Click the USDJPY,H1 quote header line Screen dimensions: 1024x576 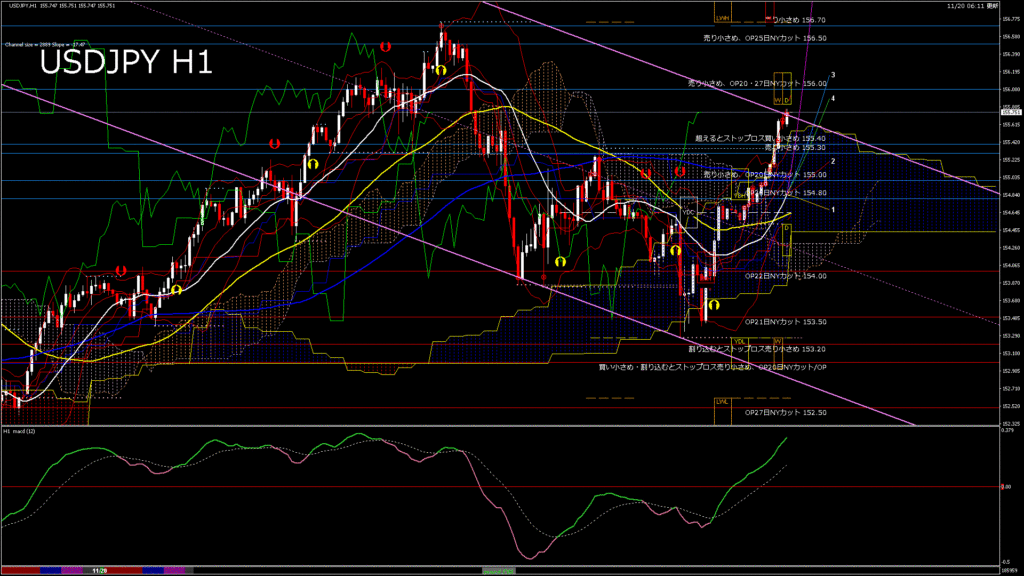pos(63,6)
